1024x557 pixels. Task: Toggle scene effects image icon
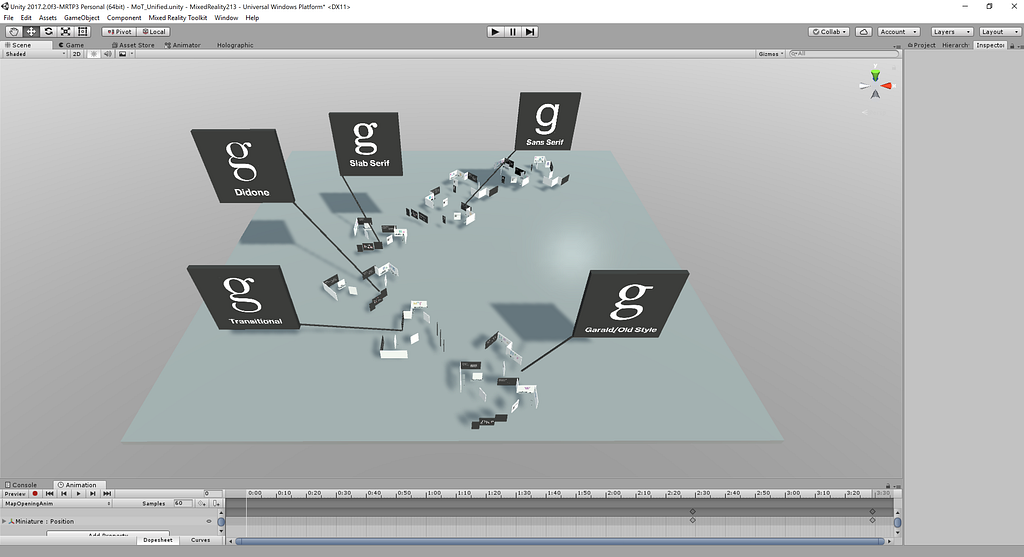(x=122, y=54)
